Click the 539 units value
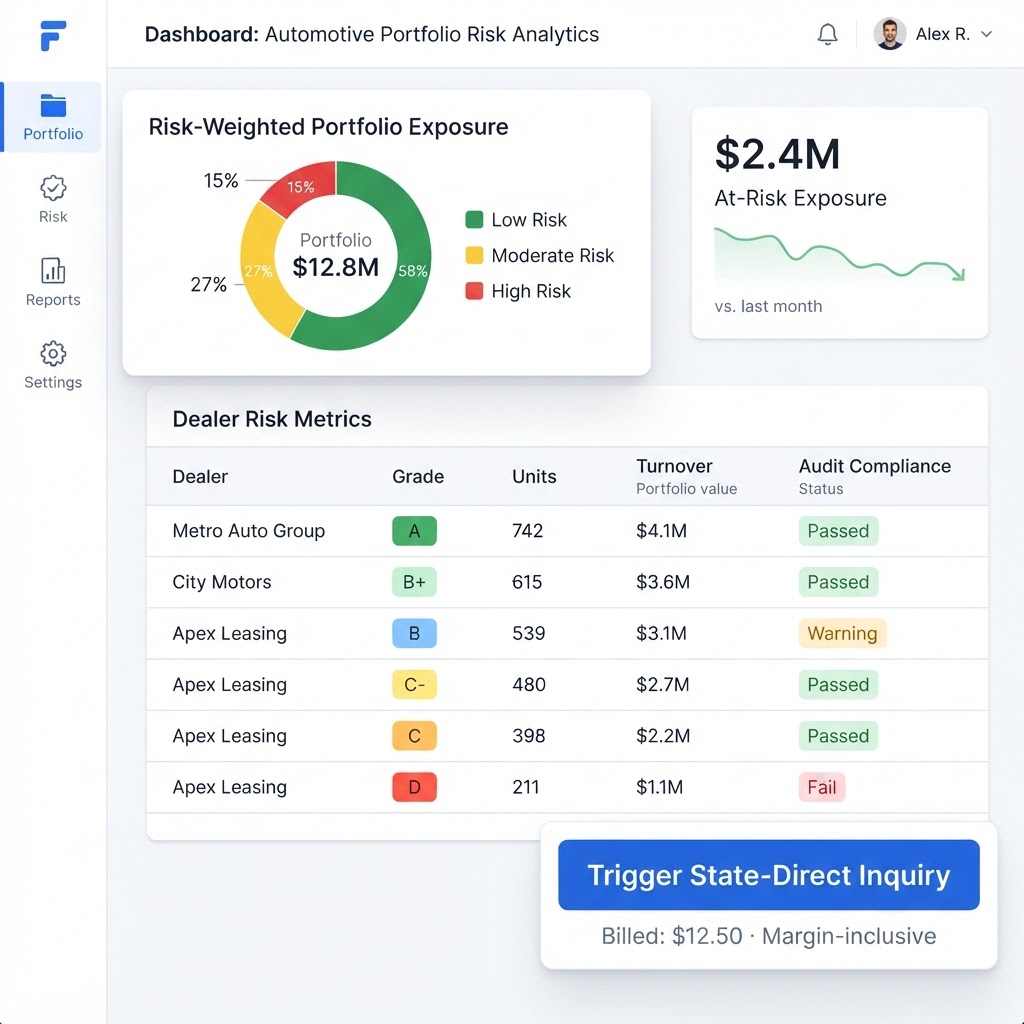This screenshot has width=1024, height=1024. tap(528, 633)
